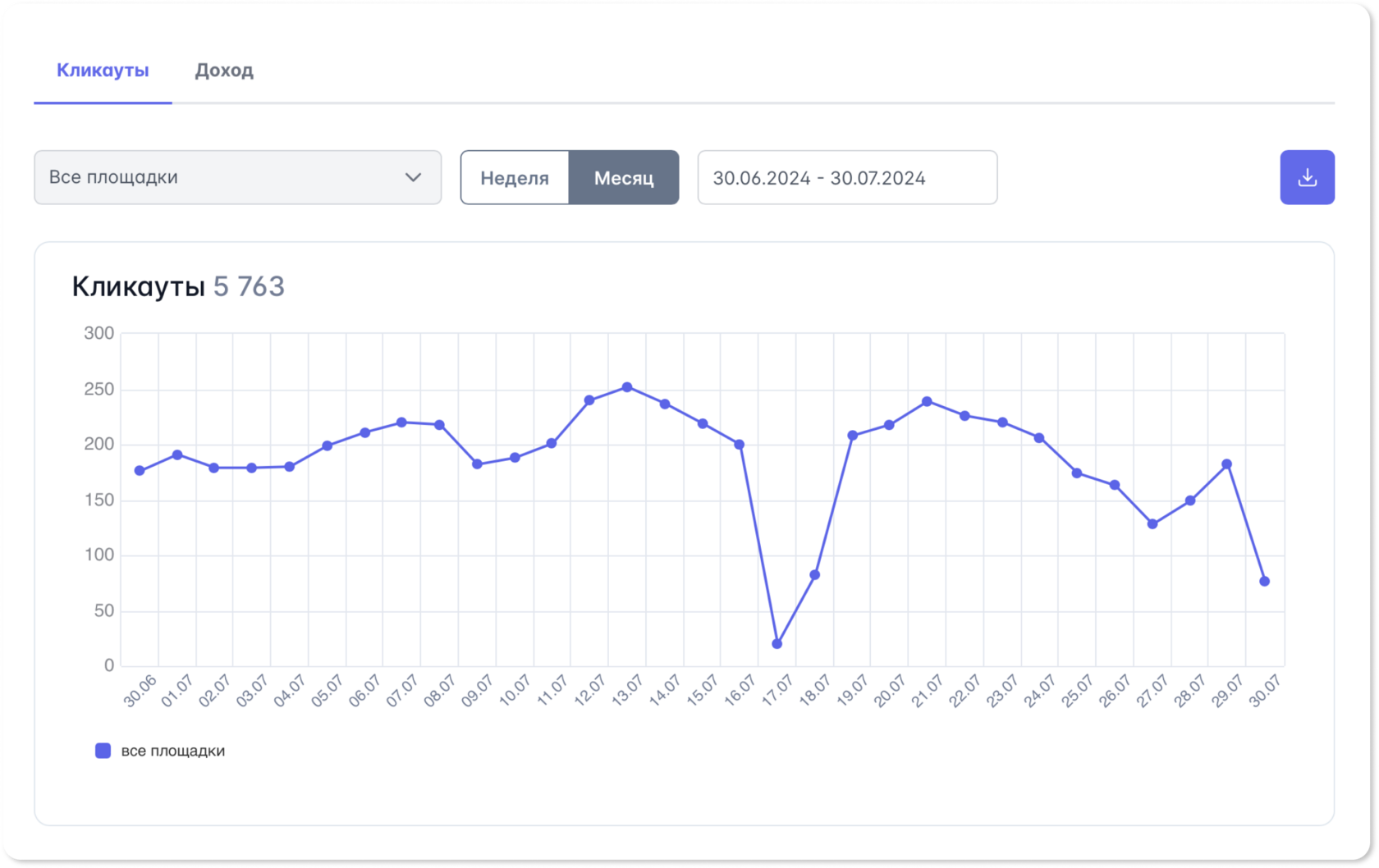This screenshot has width=1379, height=868.
Task: Click the data point for 18.07
Action: [x=815, y=575]
